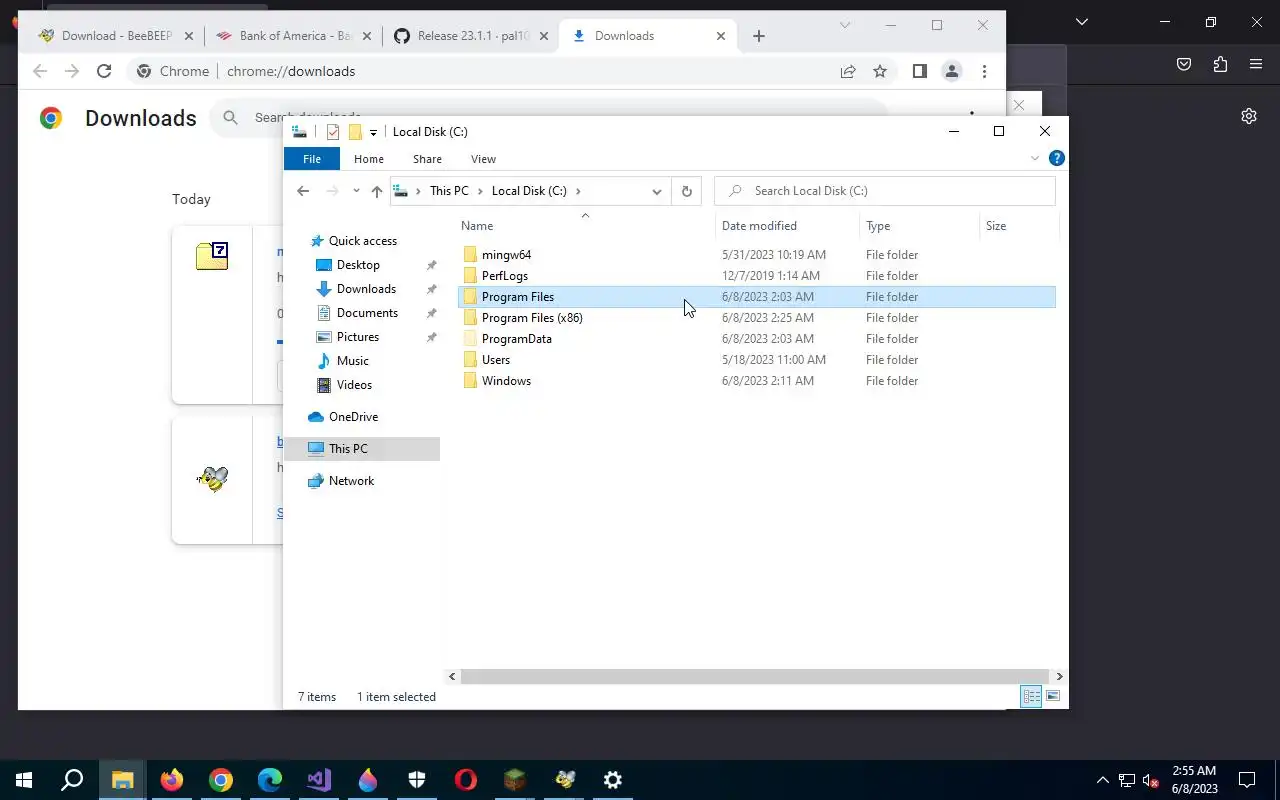1280x800 pixels.
Task: Open Music in the navigation pane
Action: 352,361
